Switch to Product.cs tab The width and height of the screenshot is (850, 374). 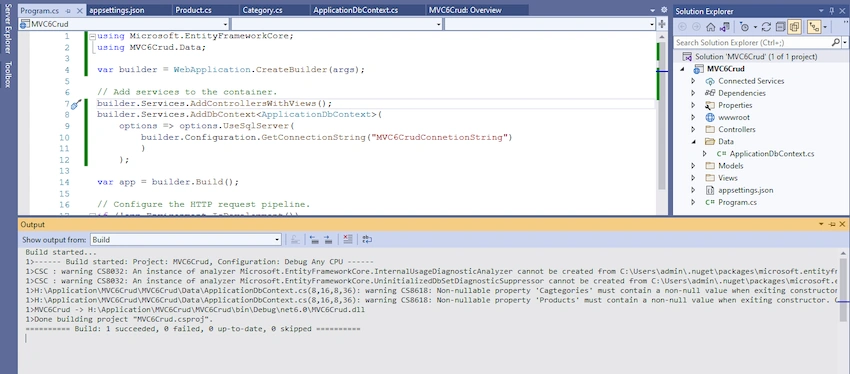coord(194,10)
